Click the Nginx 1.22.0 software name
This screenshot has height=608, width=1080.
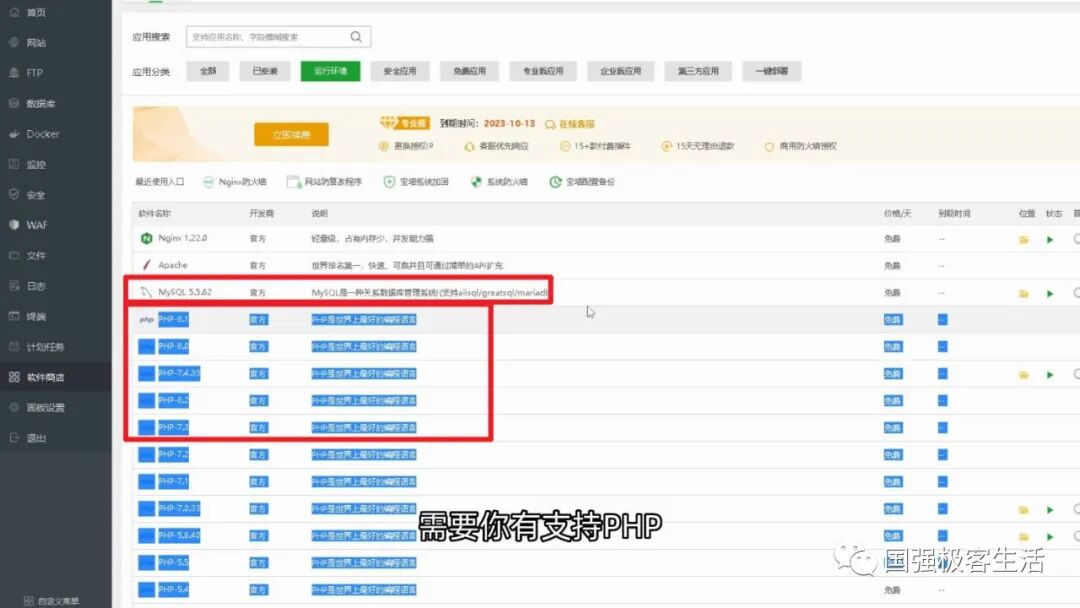[183, 238]
